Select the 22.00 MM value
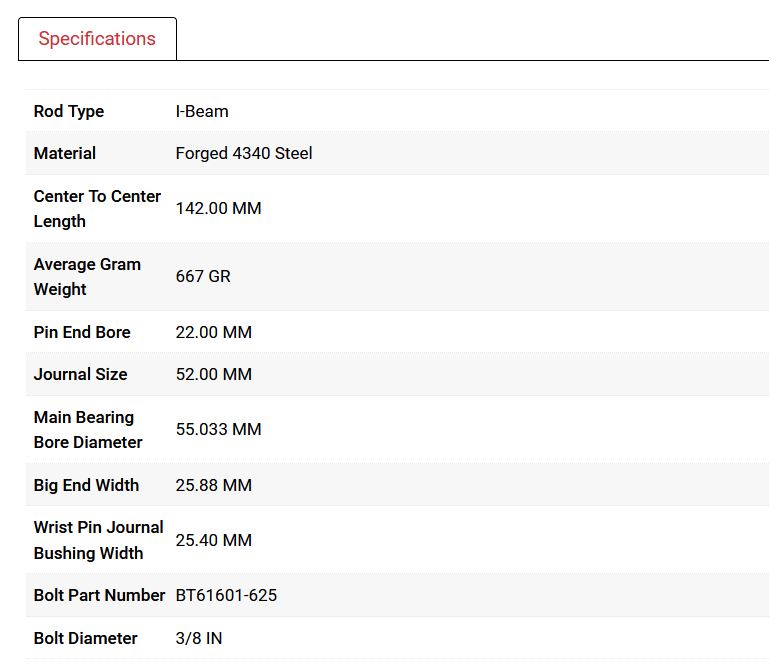769x671 pixels. pos(214,332)
